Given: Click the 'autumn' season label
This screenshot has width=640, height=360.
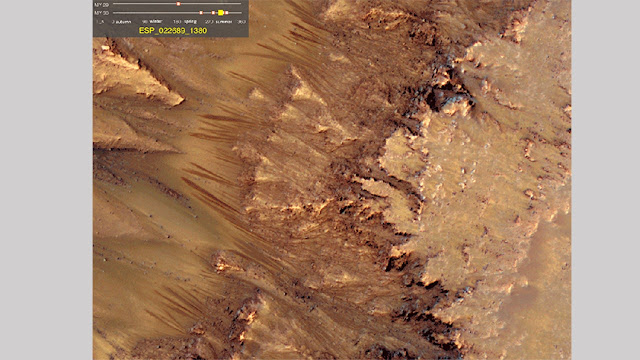Looking at the screenshot, I should (123, 22).
